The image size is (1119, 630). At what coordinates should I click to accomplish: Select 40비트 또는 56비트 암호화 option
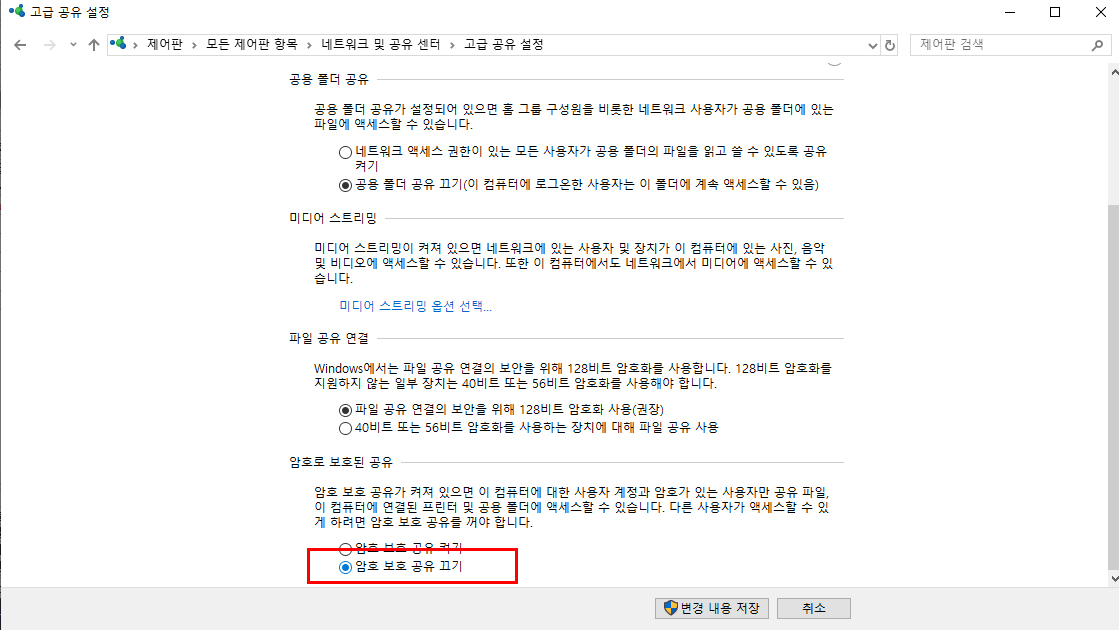tap(345, 428)
